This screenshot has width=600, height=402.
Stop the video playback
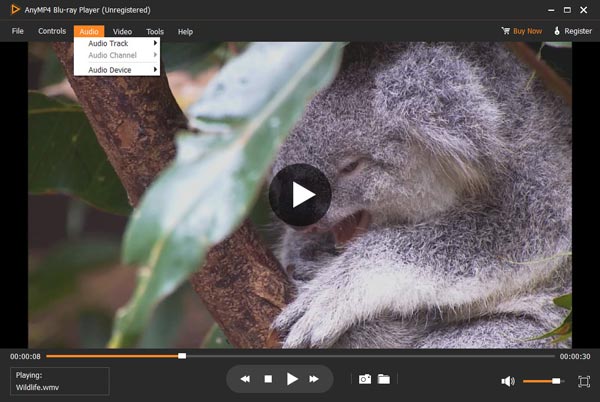click(x=268, y=379)
